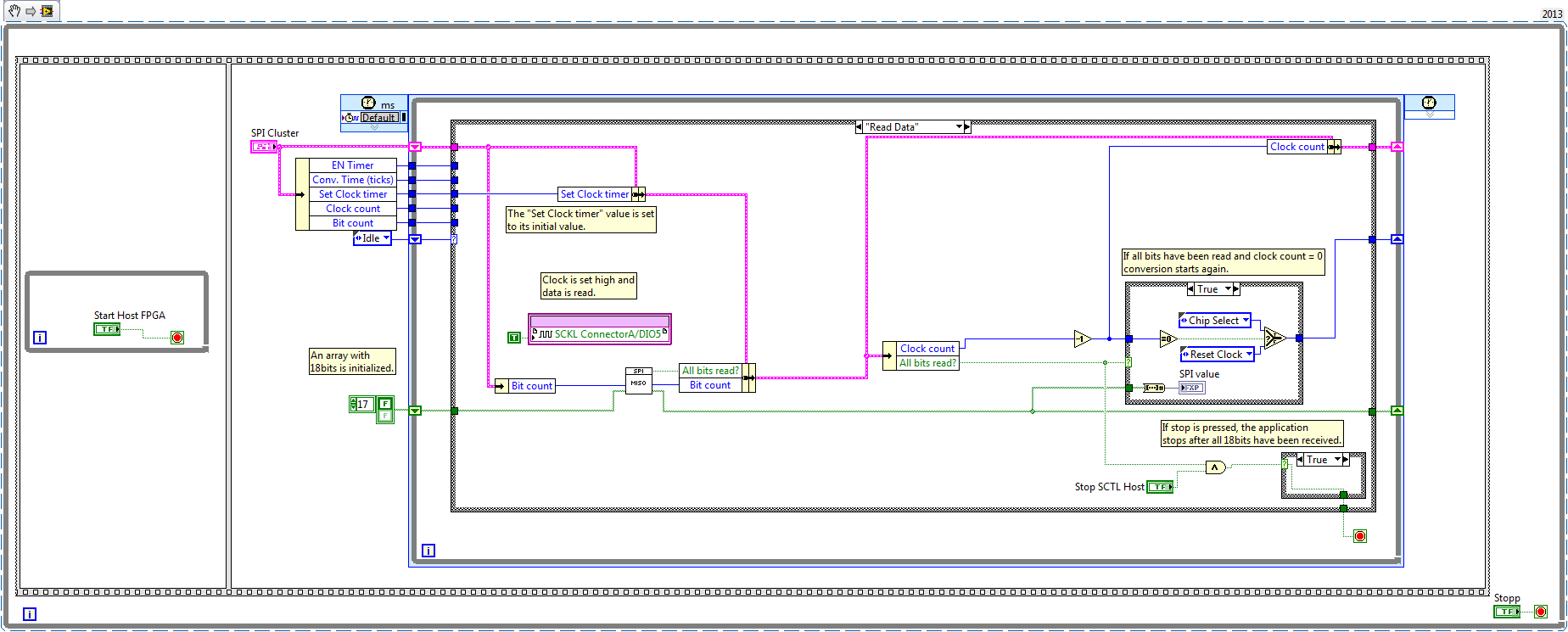
Task: Click the array index display showing 17
Action: pyautogui.click(x=361, y=405)
